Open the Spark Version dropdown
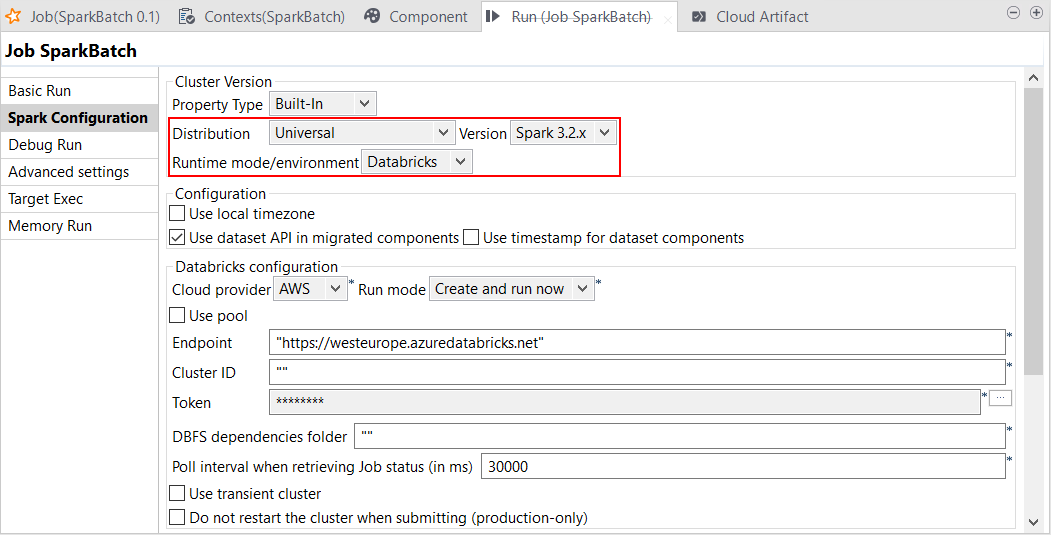Viewport: 1051px width, 535px height. tap(563, 133)
